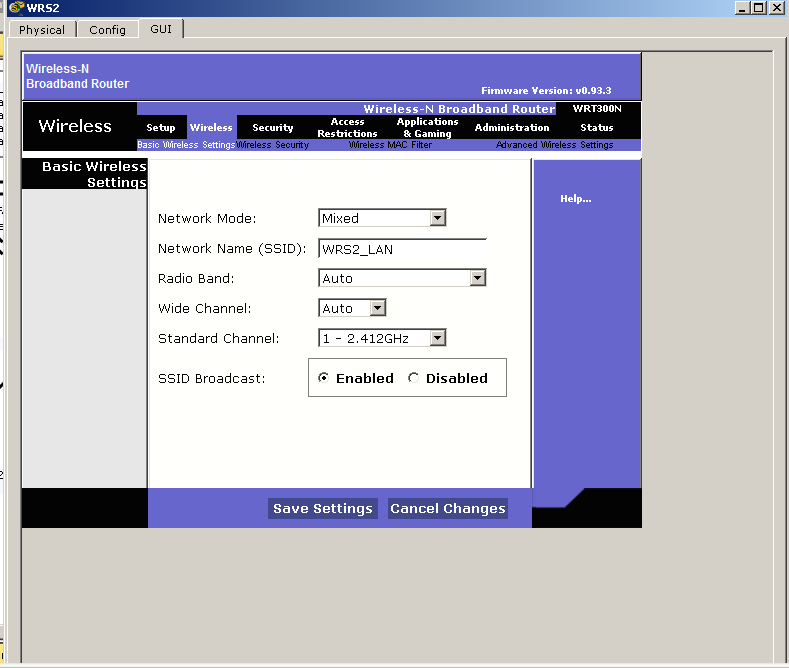789x668 pixels.
Task: Go to Wireless Security submenu
Action: pyautogui.click(x=273, y=145)
